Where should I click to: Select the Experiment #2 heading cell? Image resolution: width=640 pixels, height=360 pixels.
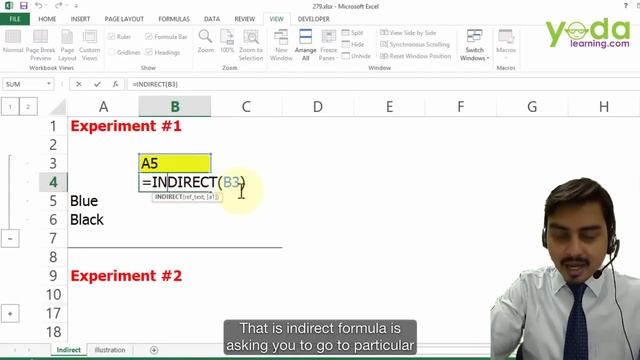(103, 276)
